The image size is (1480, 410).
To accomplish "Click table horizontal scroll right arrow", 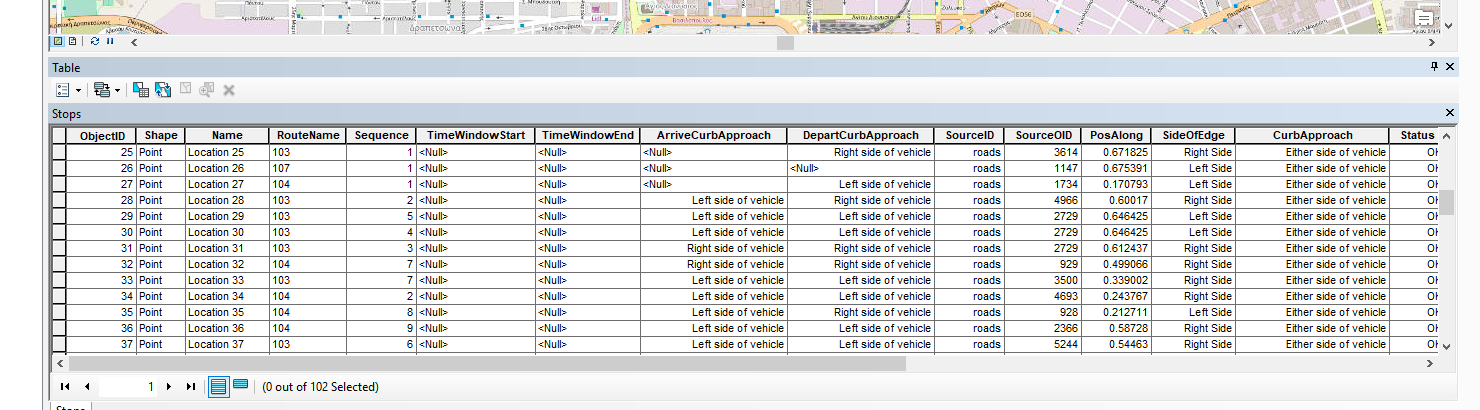I will pos(1430,363).
